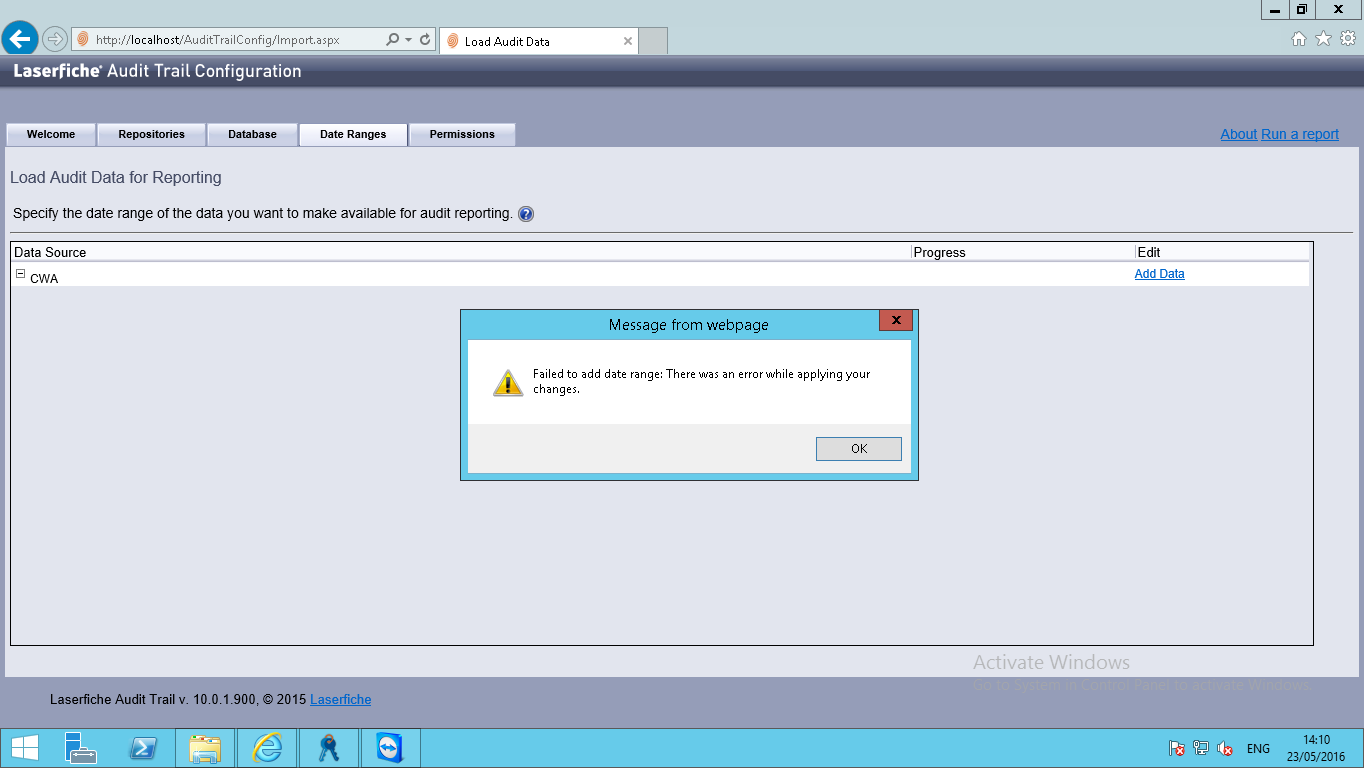Close the Message from webpage dialog
The width and height of the screenshot is (1364, 768).
(896, 320)
